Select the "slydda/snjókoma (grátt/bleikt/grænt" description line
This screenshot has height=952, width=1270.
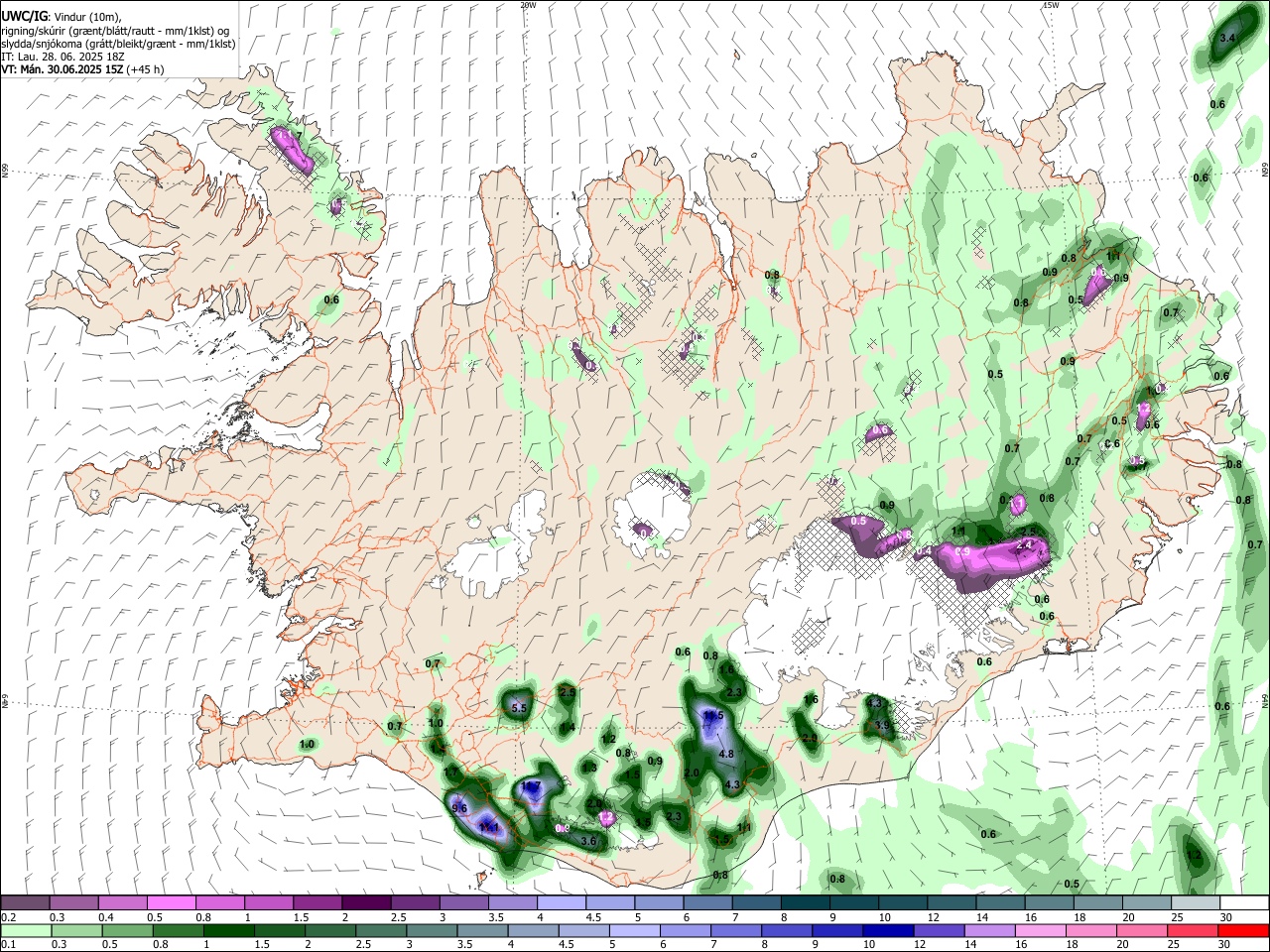(118, 44)
